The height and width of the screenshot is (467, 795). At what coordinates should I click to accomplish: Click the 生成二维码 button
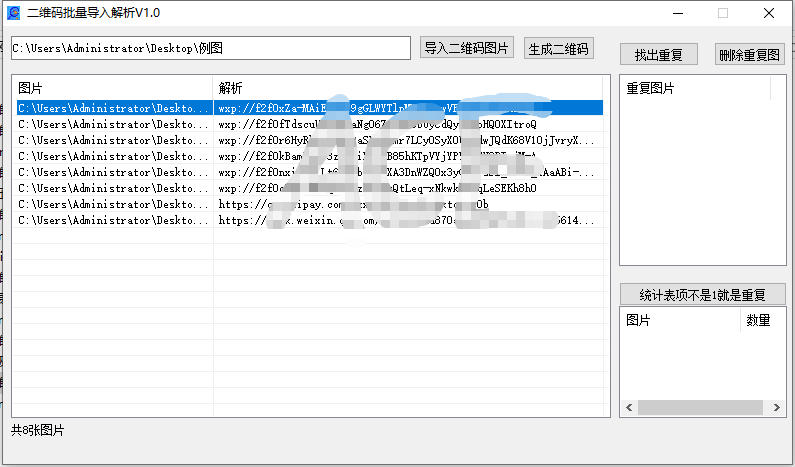pyautogui.click(x=558, y=48)
